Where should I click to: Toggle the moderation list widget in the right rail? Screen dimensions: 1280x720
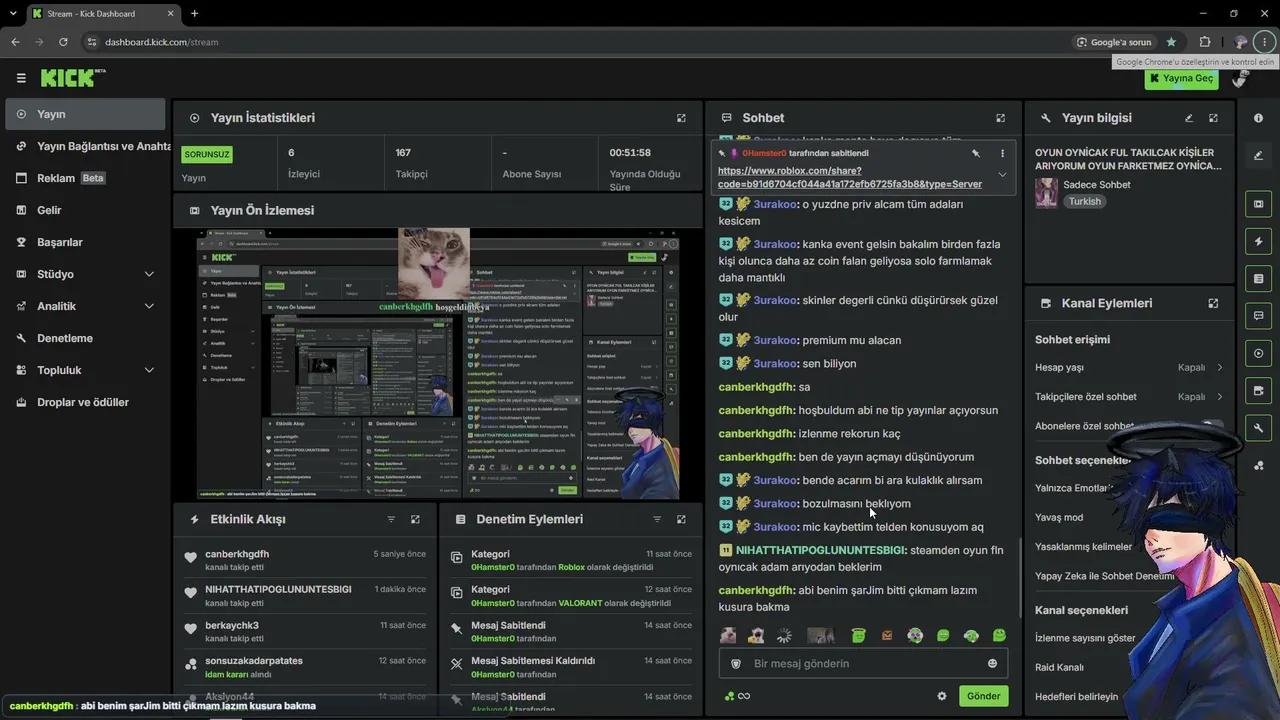click(1258, 278)
